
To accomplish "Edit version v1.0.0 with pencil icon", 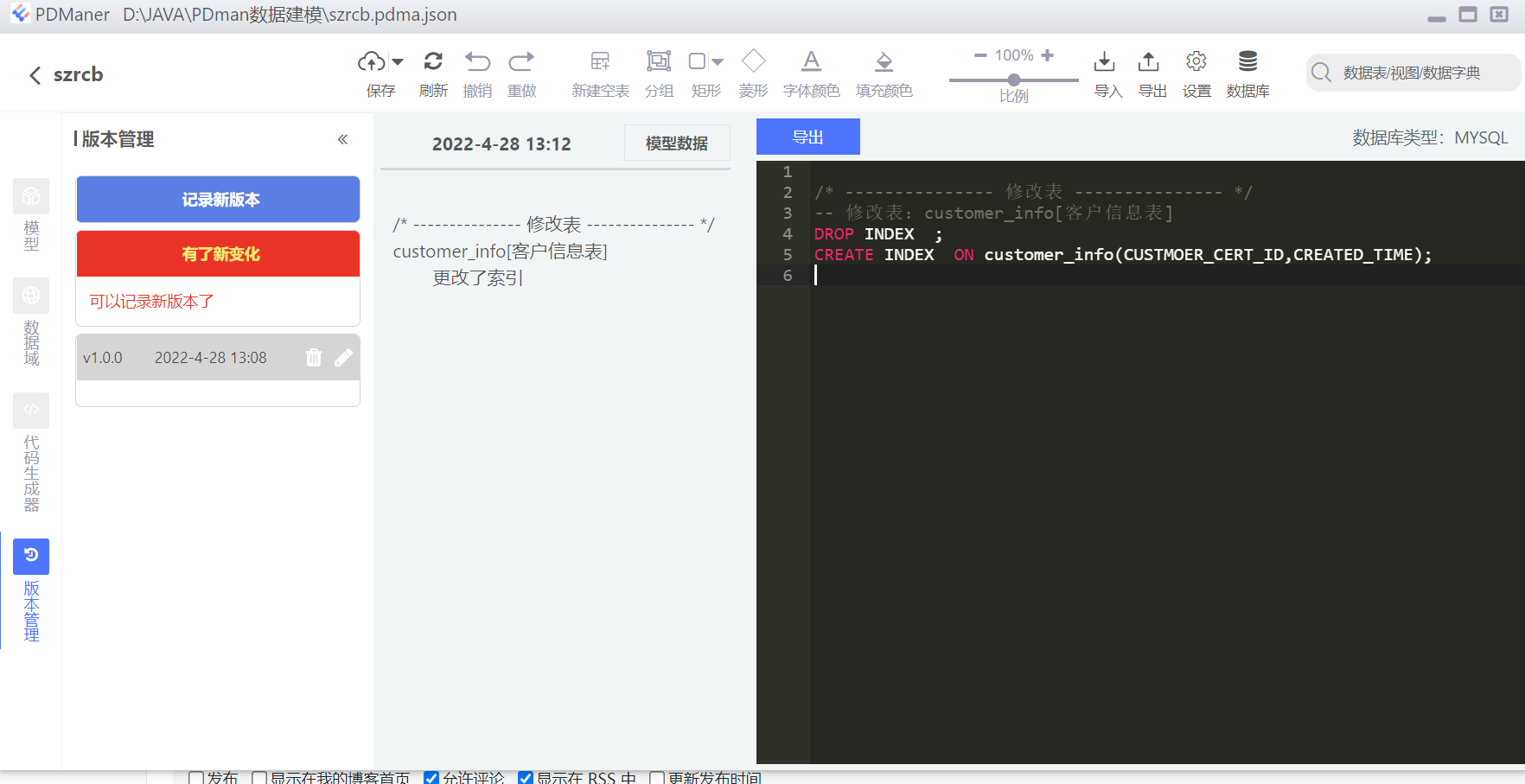I will click(344, 357).
